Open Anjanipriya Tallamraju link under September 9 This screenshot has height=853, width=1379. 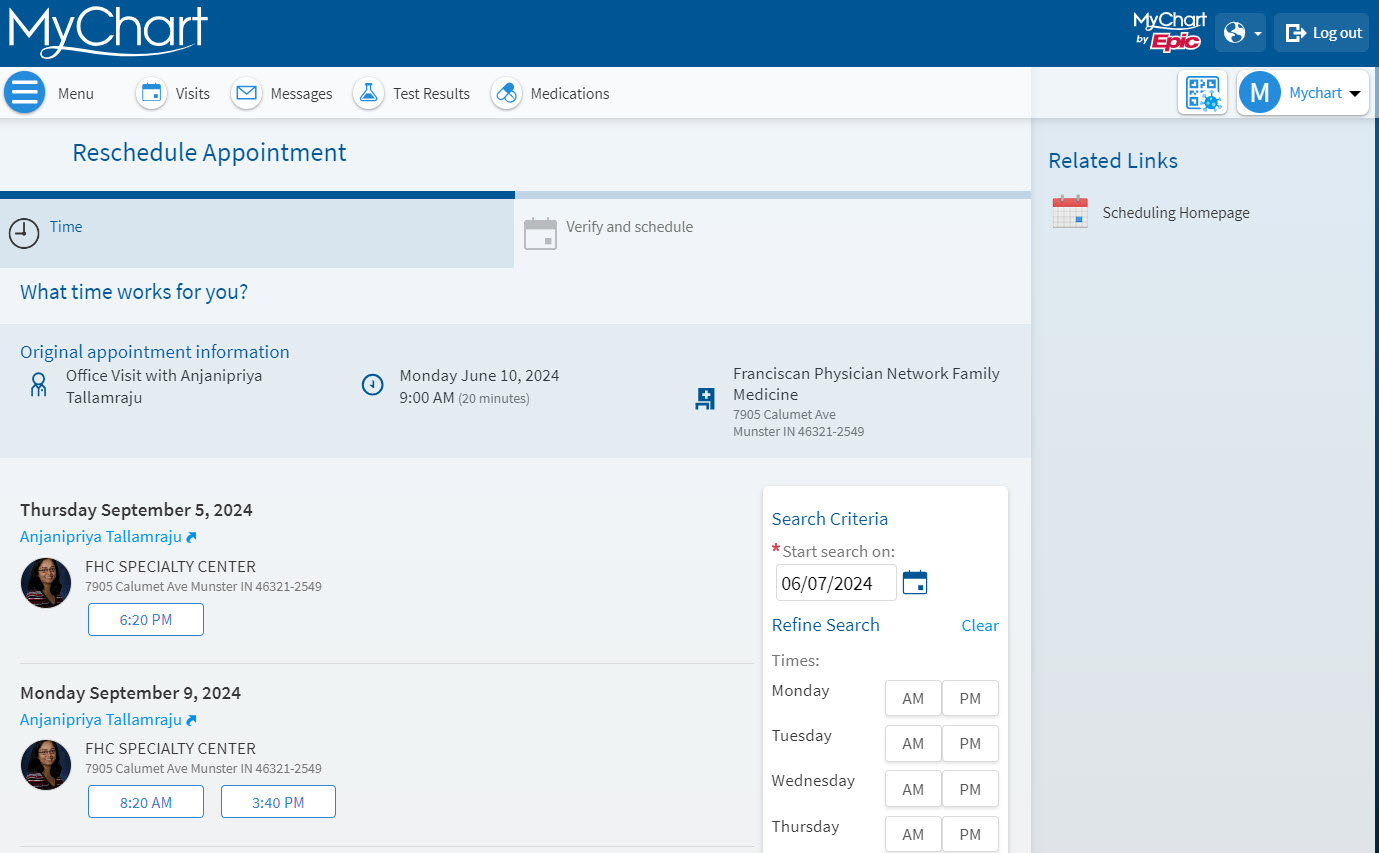point(108,720)
